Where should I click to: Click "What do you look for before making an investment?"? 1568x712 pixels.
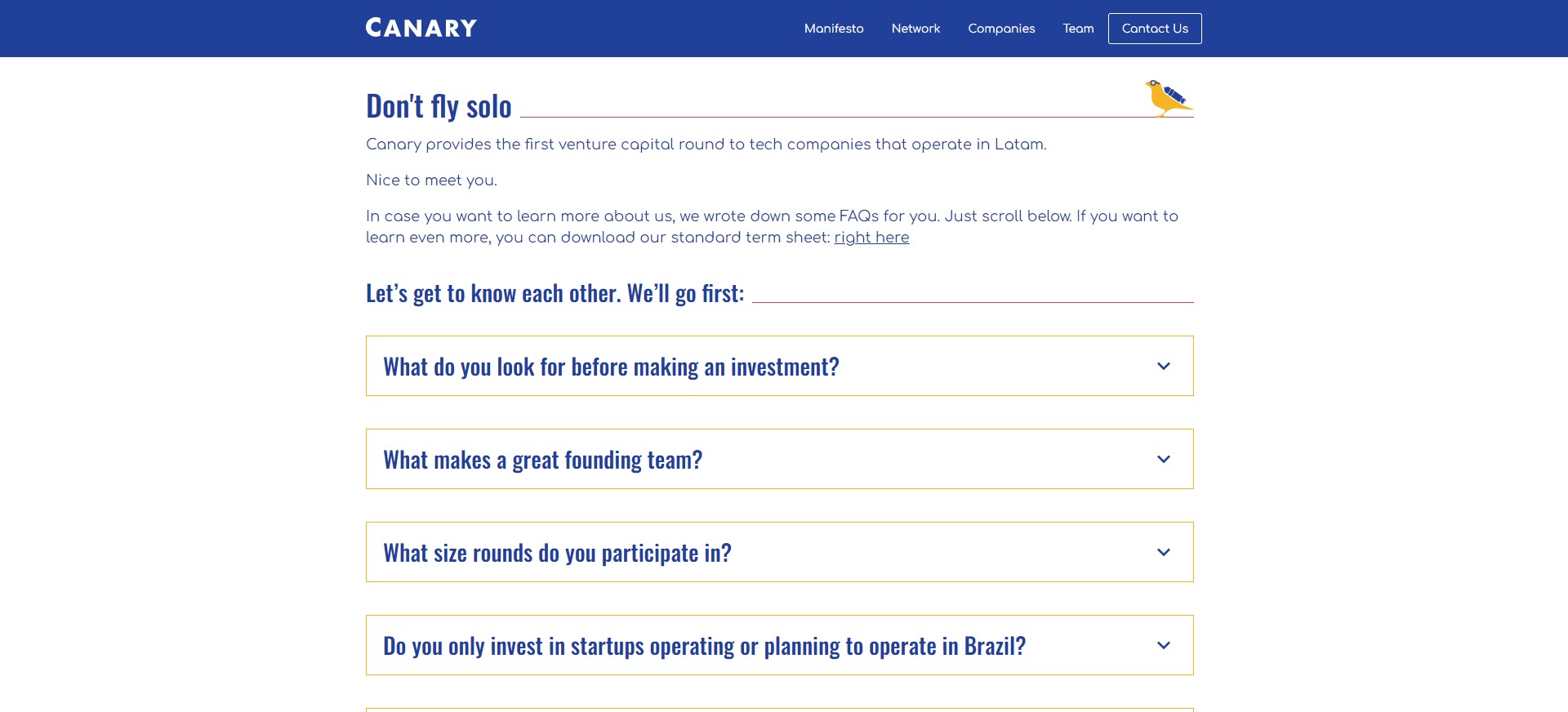click(x=611, y=367)
